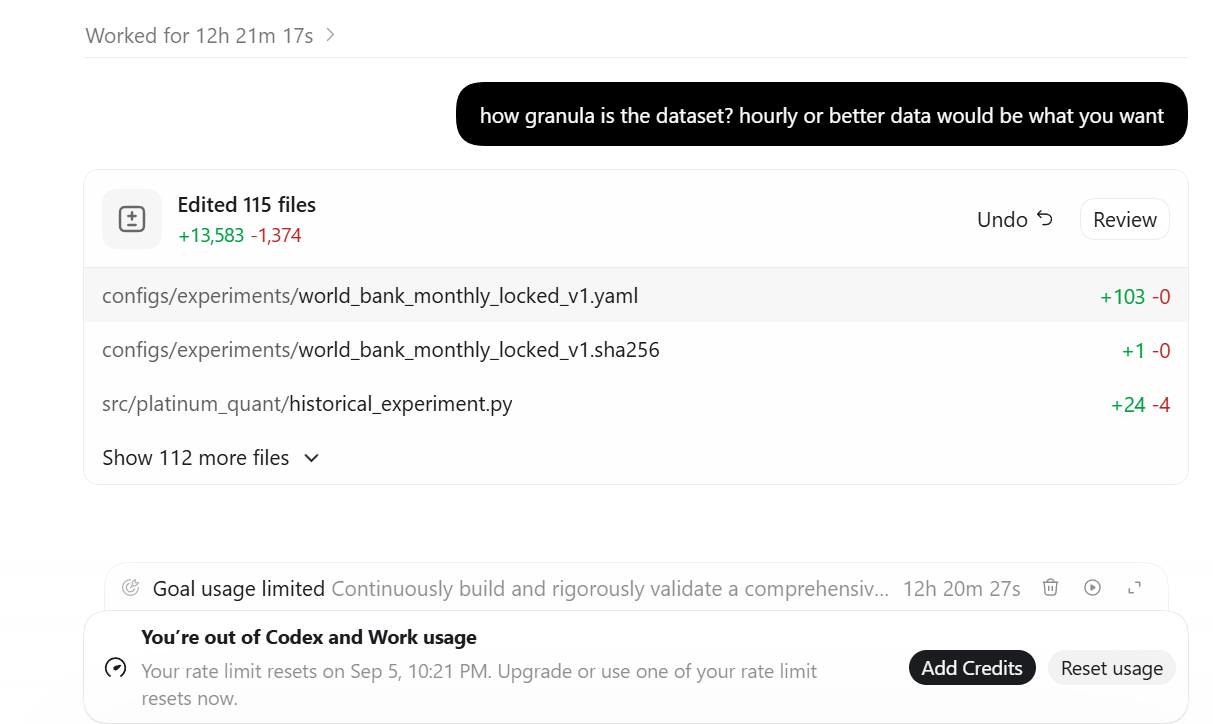Click the Edited 115 files heading
This screenshot has height=724, width=1213.
point(247,205)
